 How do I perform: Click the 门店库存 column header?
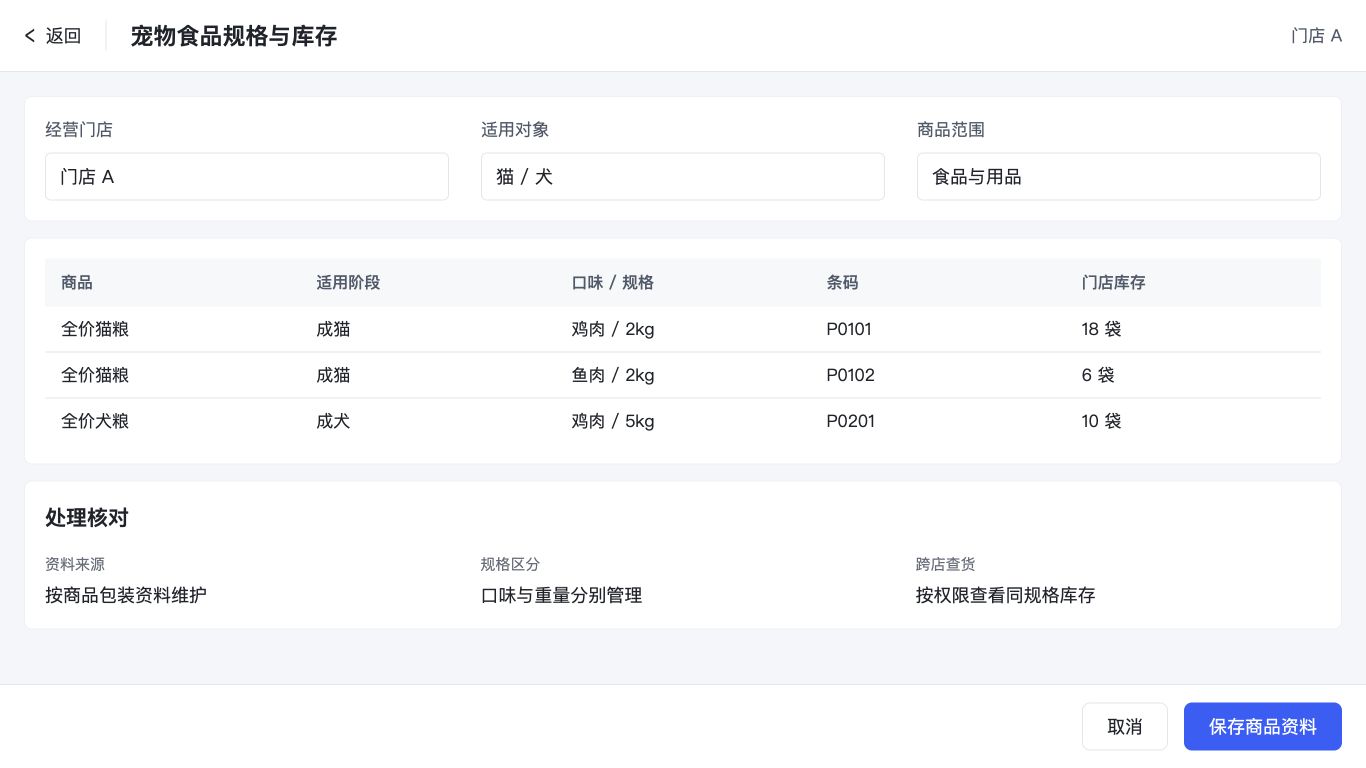click(x=1113, y=282)
